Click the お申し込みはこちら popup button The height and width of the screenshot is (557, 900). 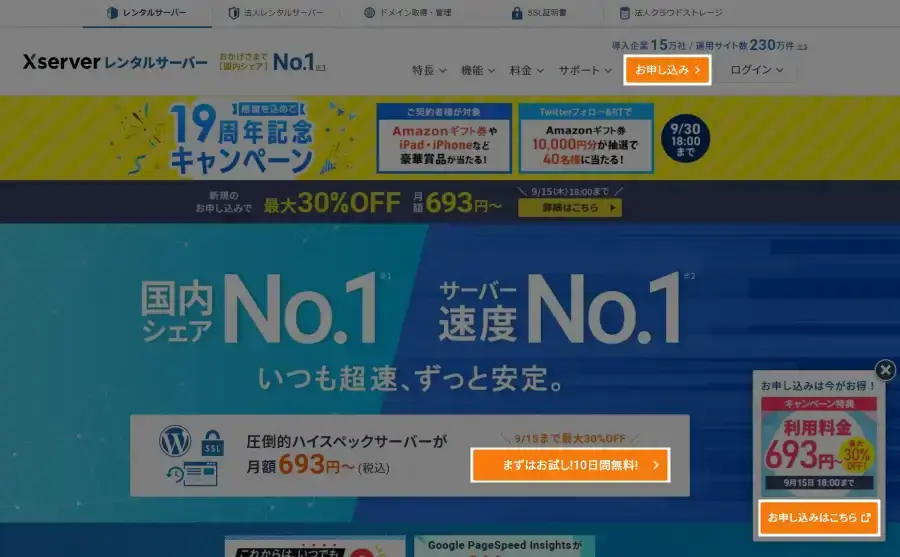(819, 518)
